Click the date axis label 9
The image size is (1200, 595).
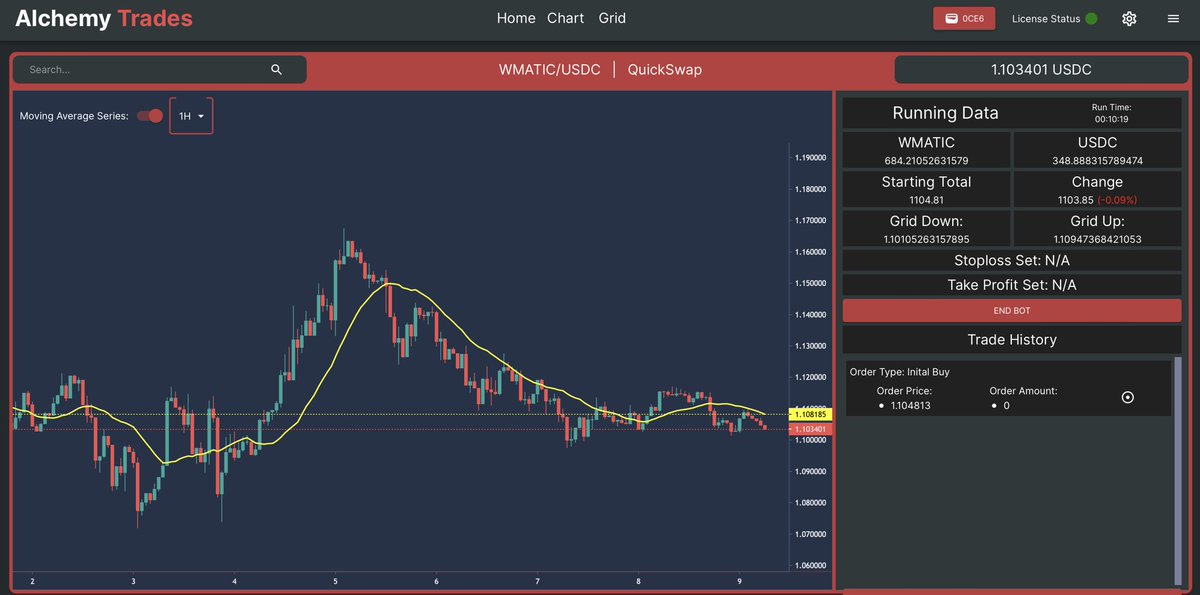pyautogui.click(x=739, y=581)
